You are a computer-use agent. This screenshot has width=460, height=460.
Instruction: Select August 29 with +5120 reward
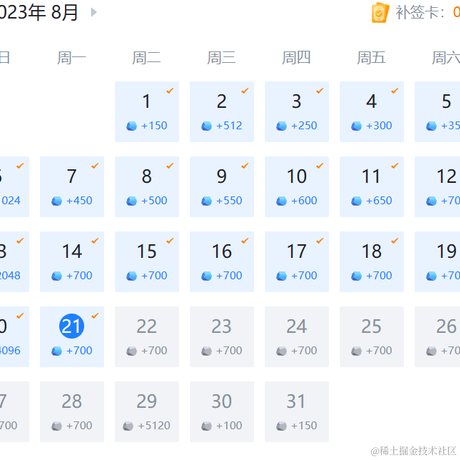click(x=147, y=412)
